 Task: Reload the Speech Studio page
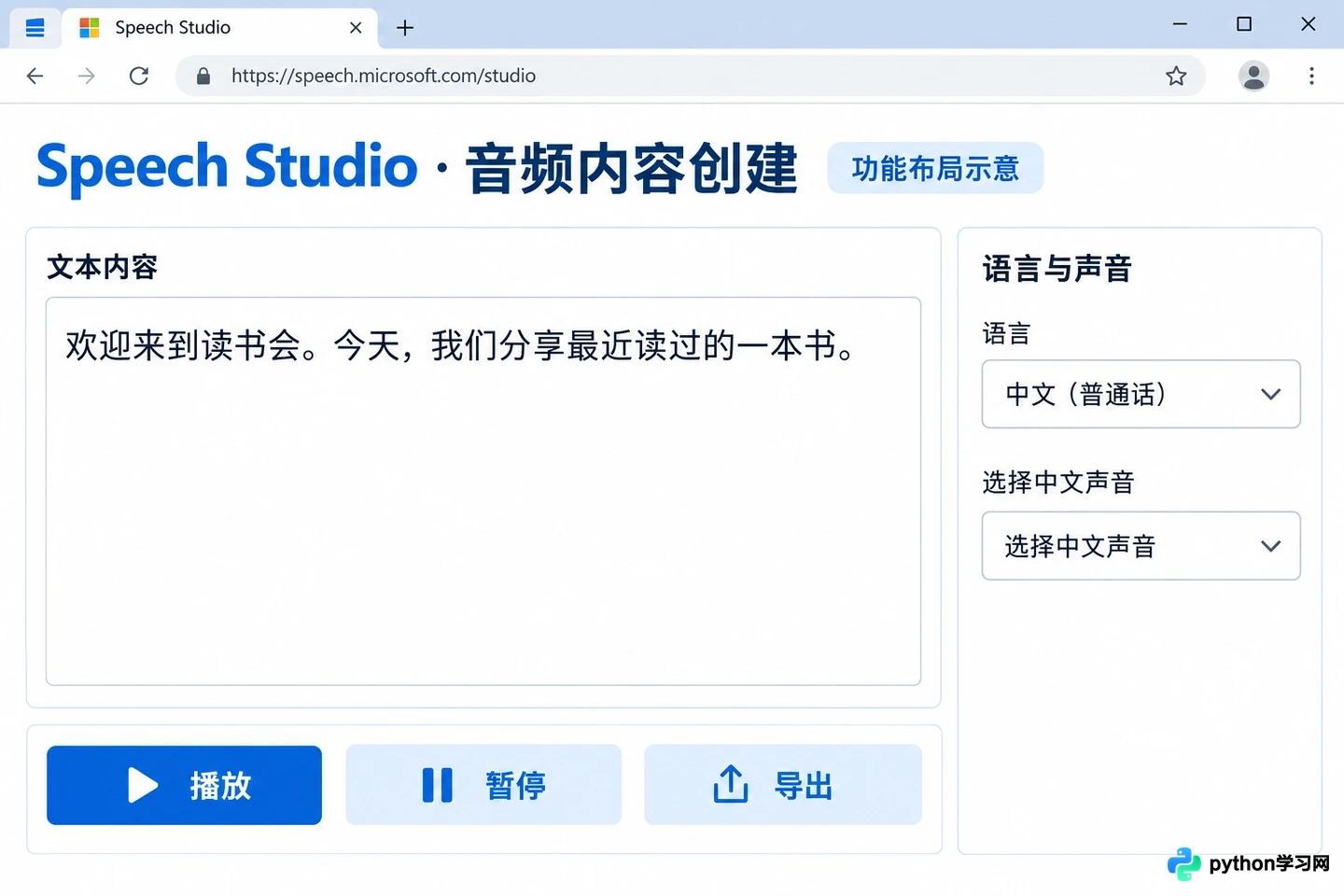tap(139, 76)
